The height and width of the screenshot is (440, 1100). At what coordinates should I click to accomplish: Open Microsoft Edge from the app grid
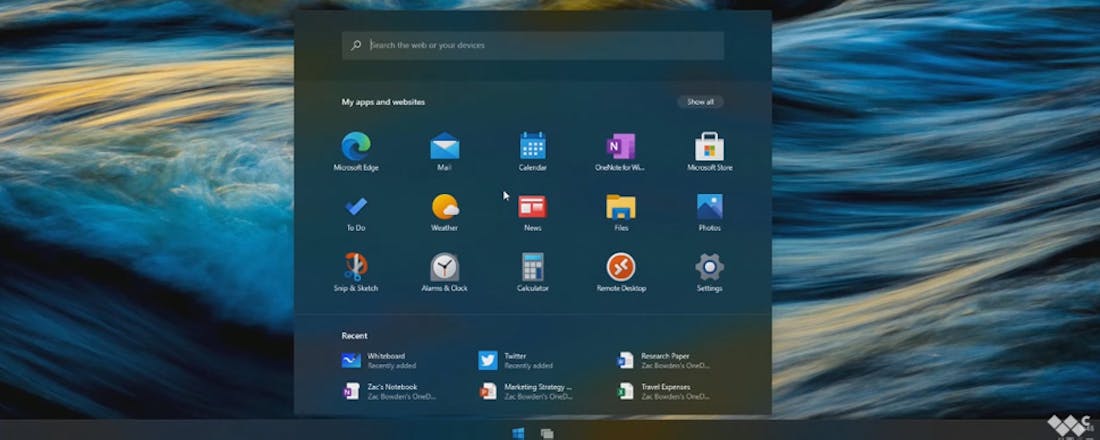click(356, 151)
